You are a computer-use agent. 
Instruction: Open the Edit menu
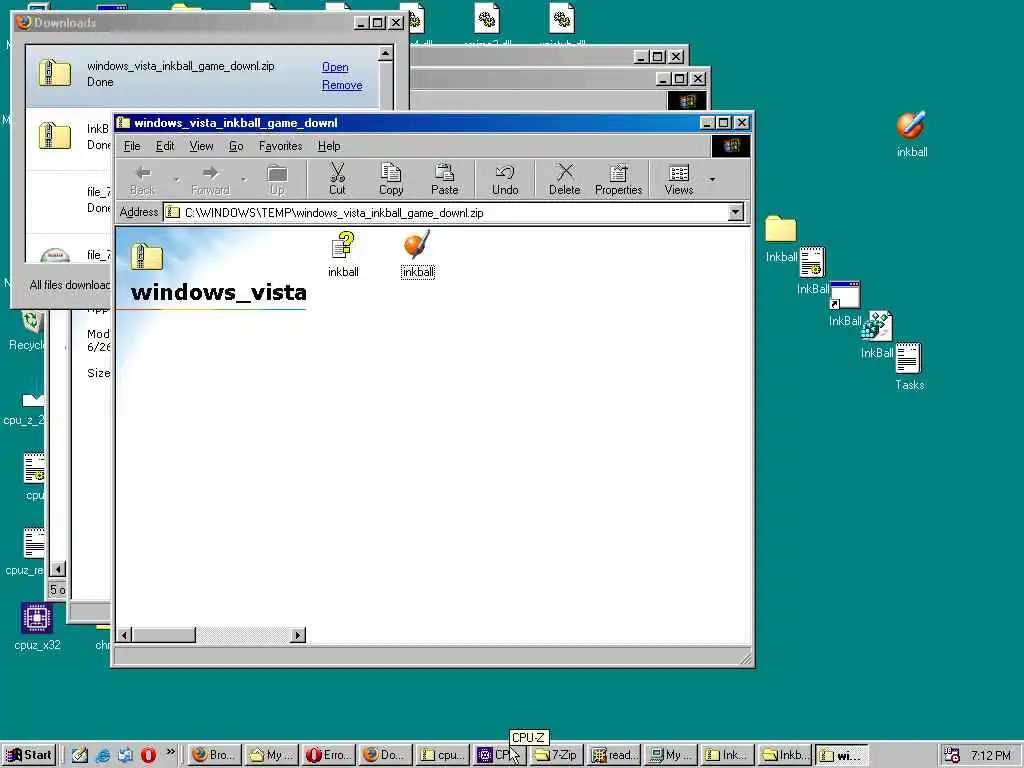[165, 146]
